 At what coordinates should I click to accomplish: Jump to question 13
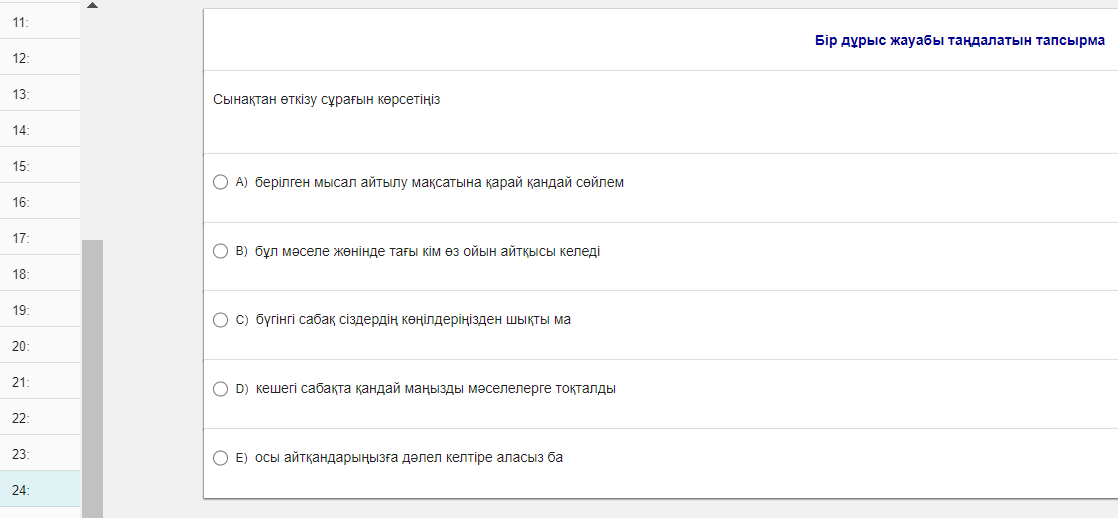(x=40, y=94)
